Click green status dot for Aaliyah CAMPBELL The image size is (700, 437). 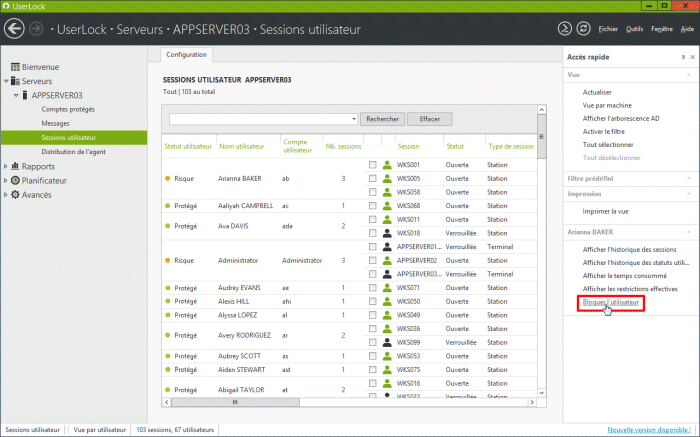coord(168,206)
